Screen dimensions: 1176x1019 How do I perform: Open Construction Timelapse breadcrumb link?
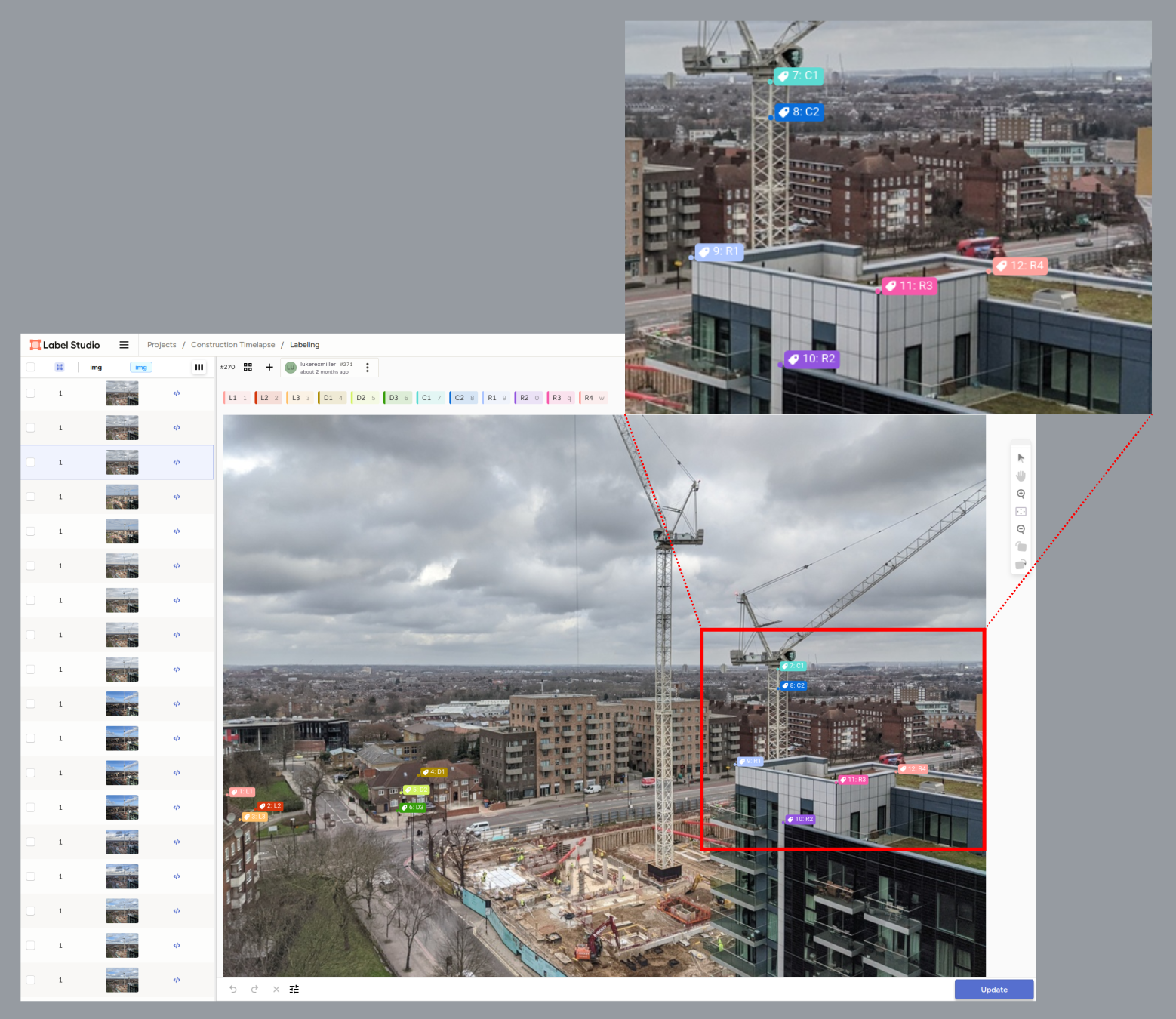coord(233,345)
